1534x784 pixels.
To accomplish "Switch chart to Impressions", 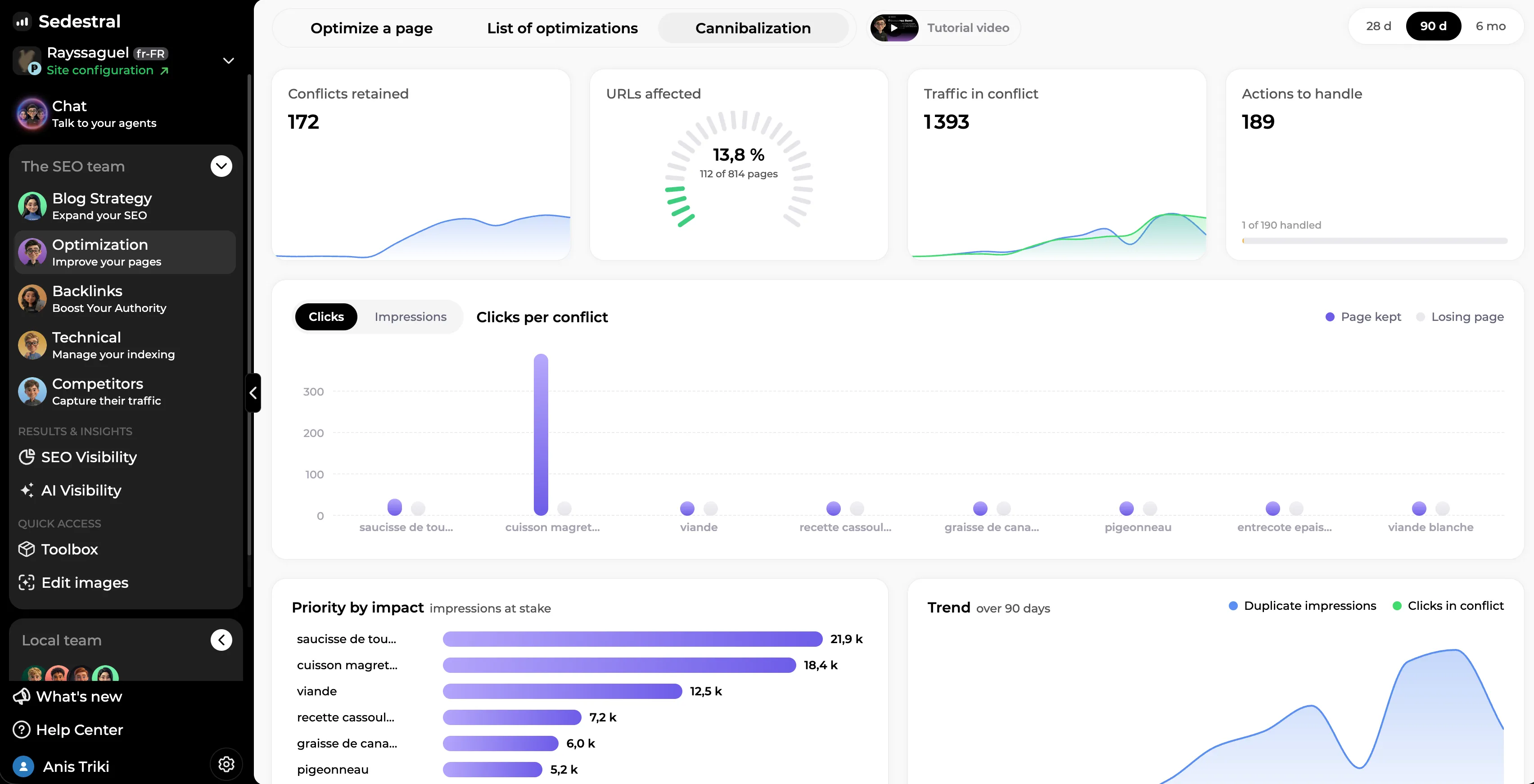I will tap(411, 317).
